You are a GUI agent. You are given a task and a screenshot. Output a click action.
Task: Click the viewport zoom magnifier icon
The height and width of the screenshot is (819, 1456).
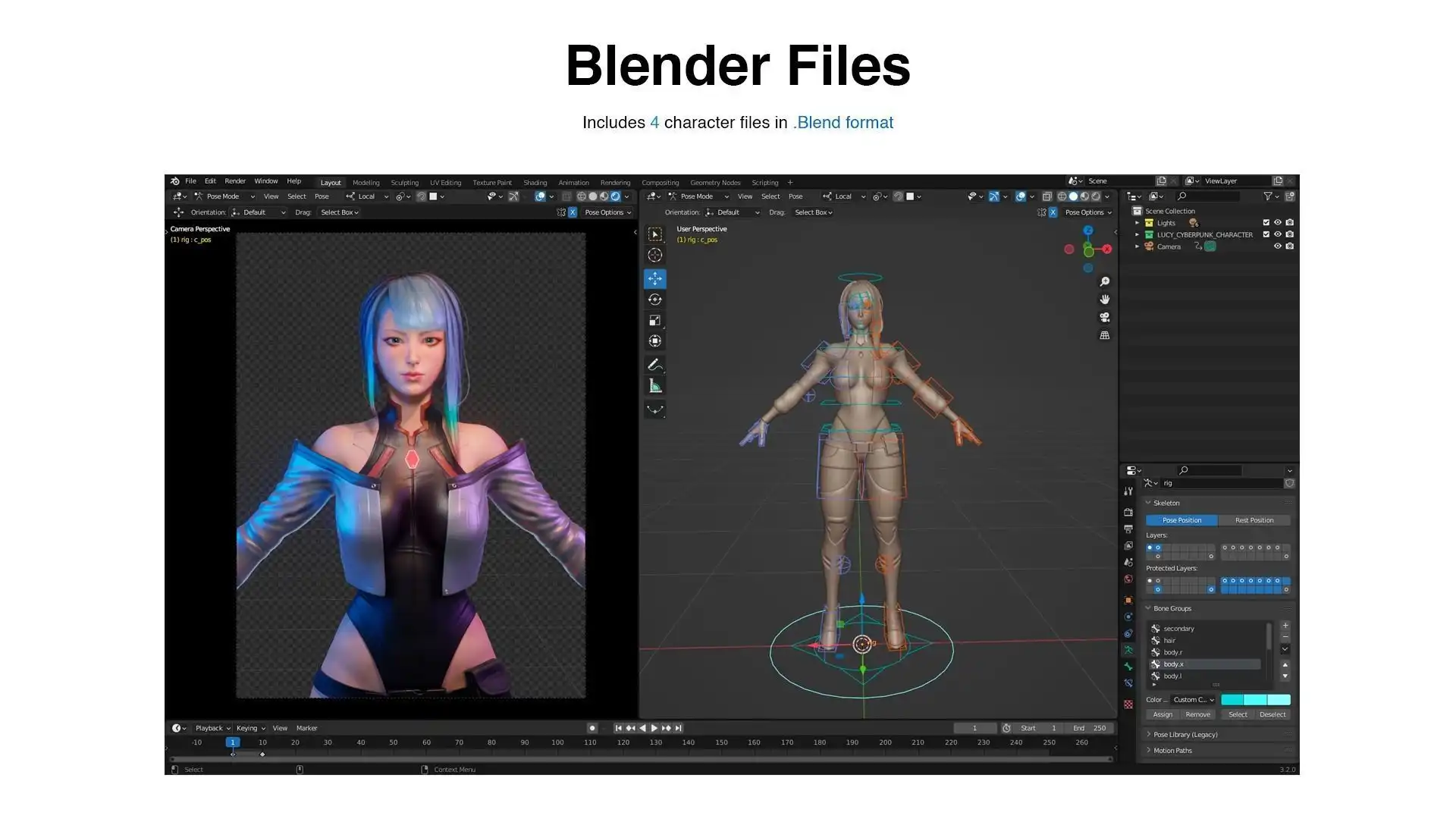coord(1105,281)
